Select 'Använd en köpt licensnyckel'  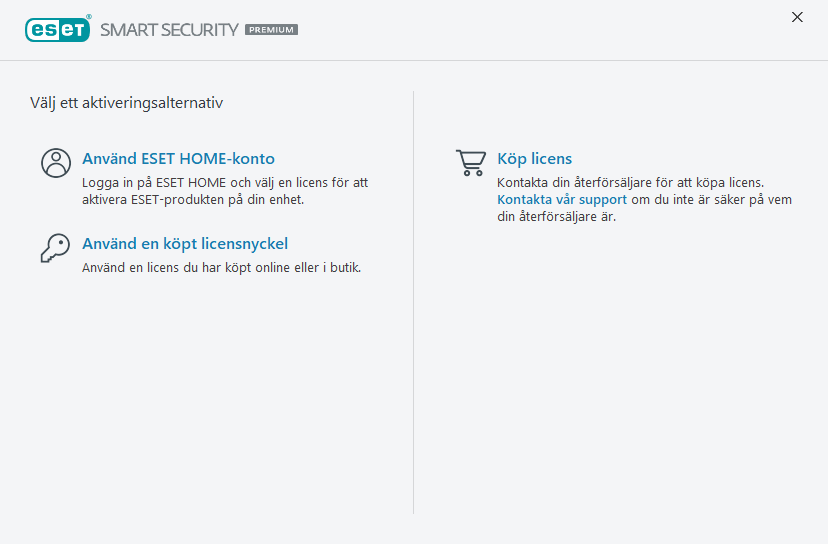tap(185, 244)
